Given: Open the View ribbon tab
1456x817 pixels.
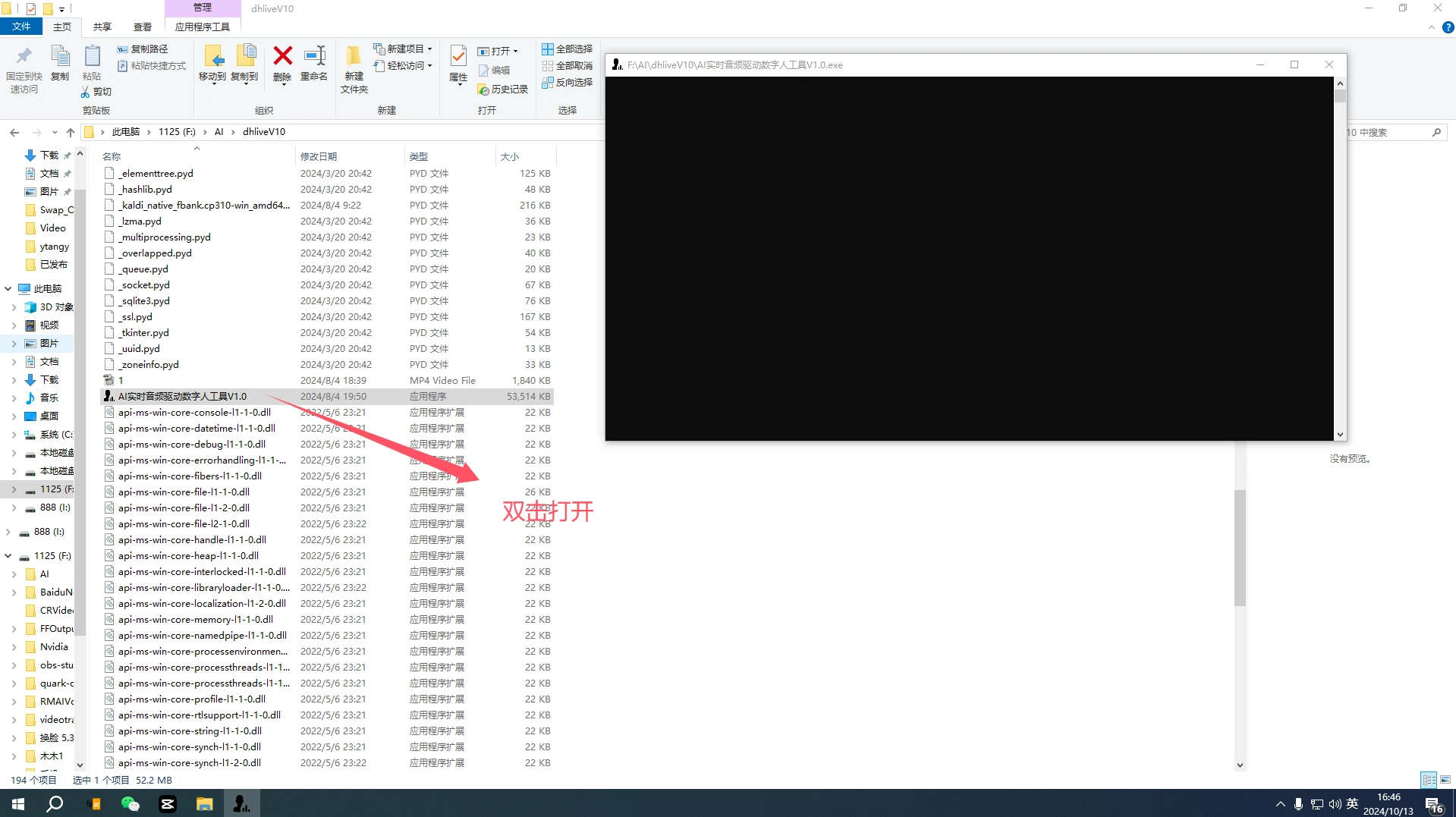Looking at the screenshot, I should (142, 27).
